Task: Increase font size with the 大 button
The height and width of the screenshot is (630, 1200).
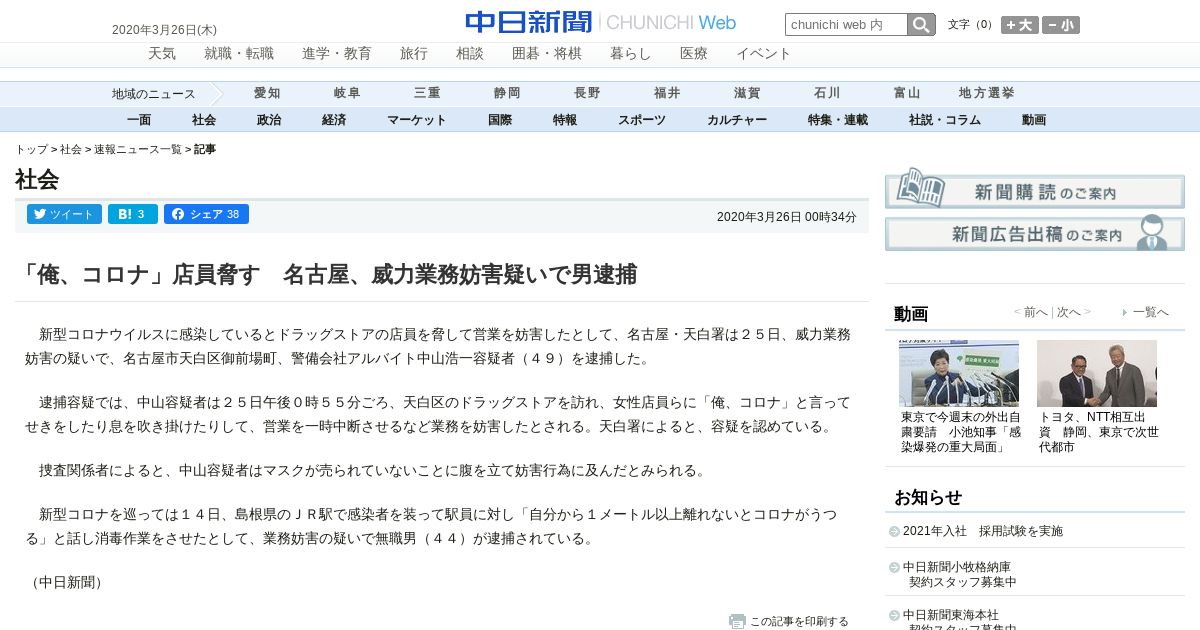Action: [1020, 25]
